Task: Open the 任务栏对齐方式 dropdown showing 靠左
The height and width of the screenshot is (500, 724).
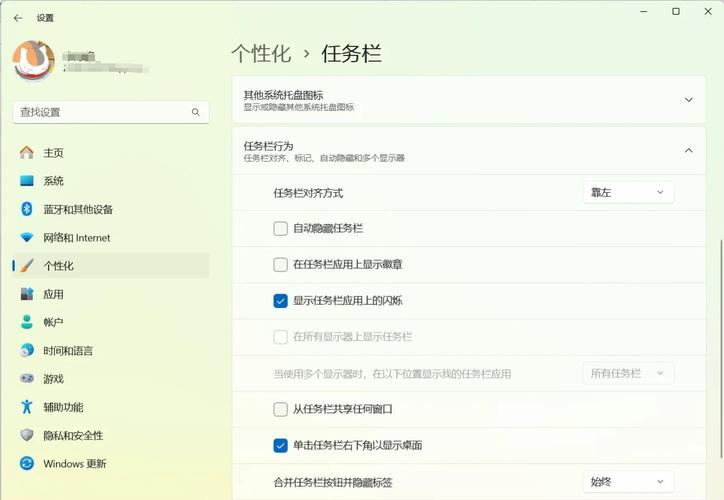Action: pyautogui.click(x=628, y=192)
